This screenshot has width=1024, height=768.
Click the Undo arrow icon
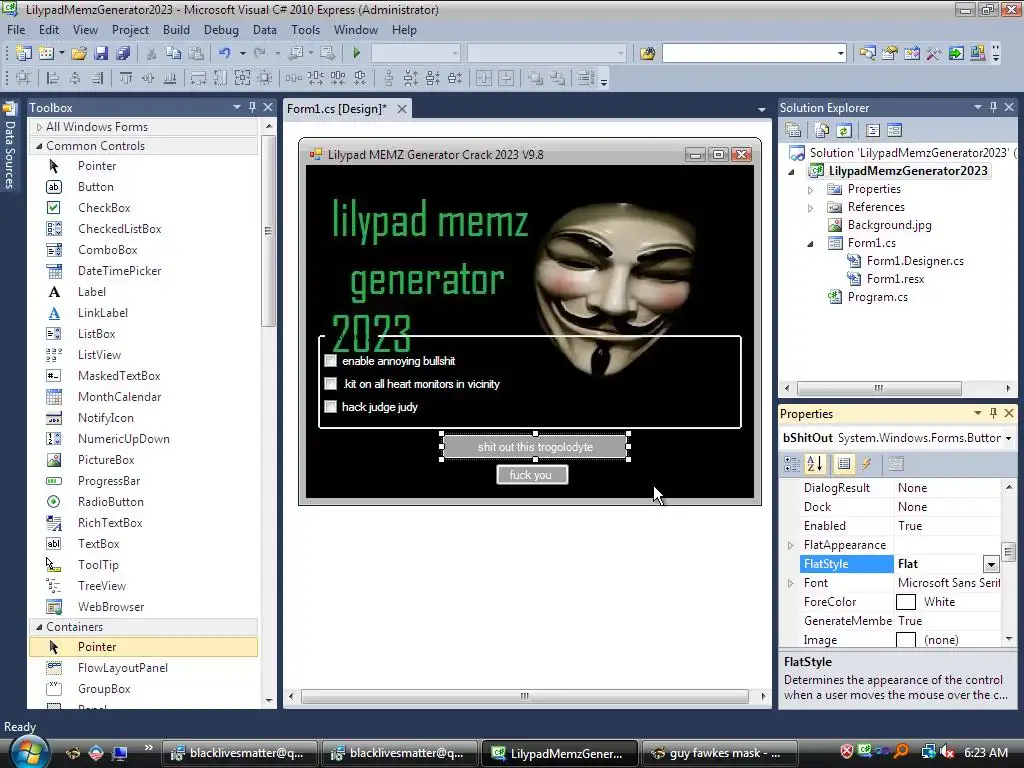[225, 53]
